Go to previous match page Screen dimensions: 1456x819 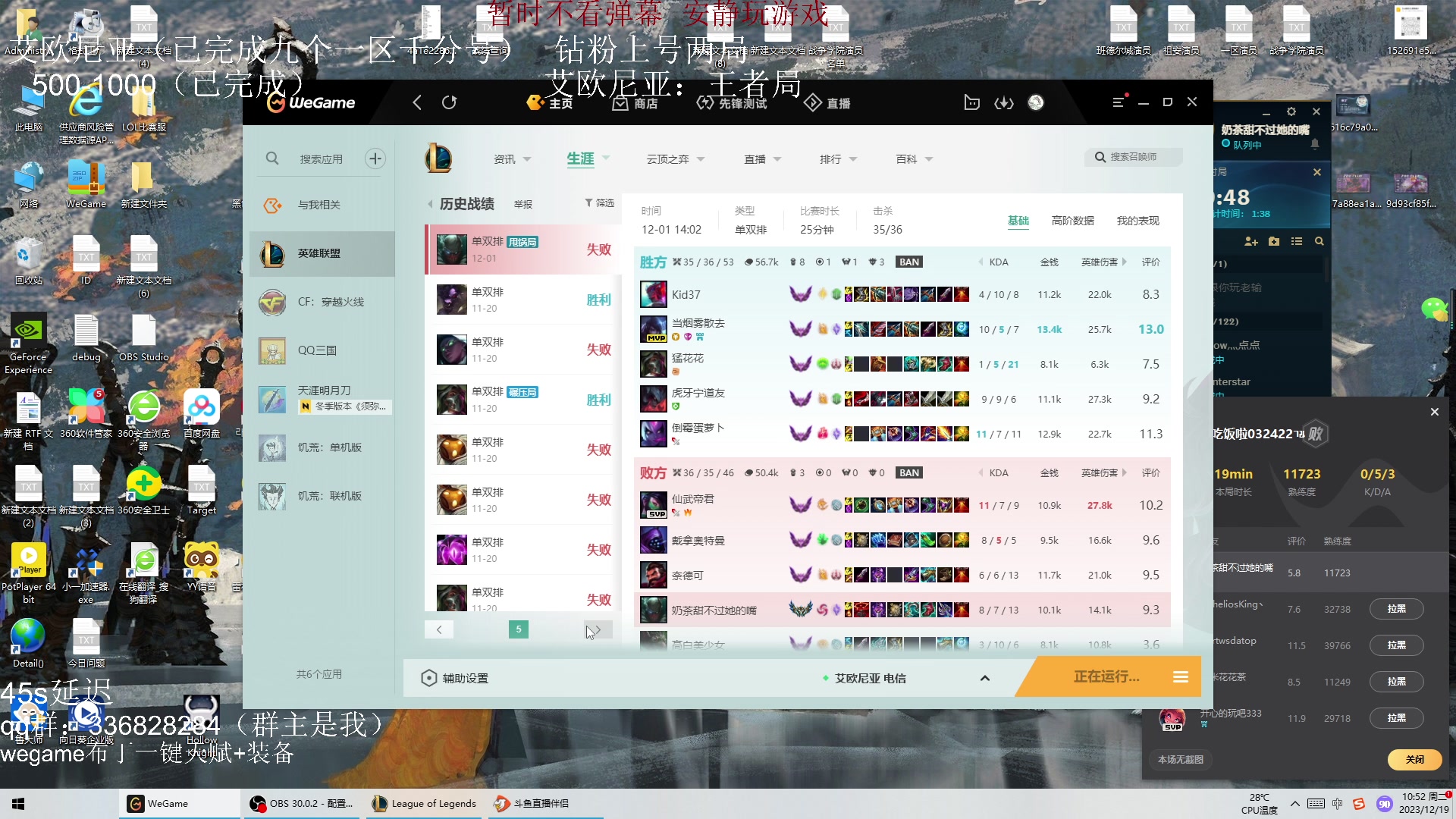pyautogui.click(x=439, y=629)
